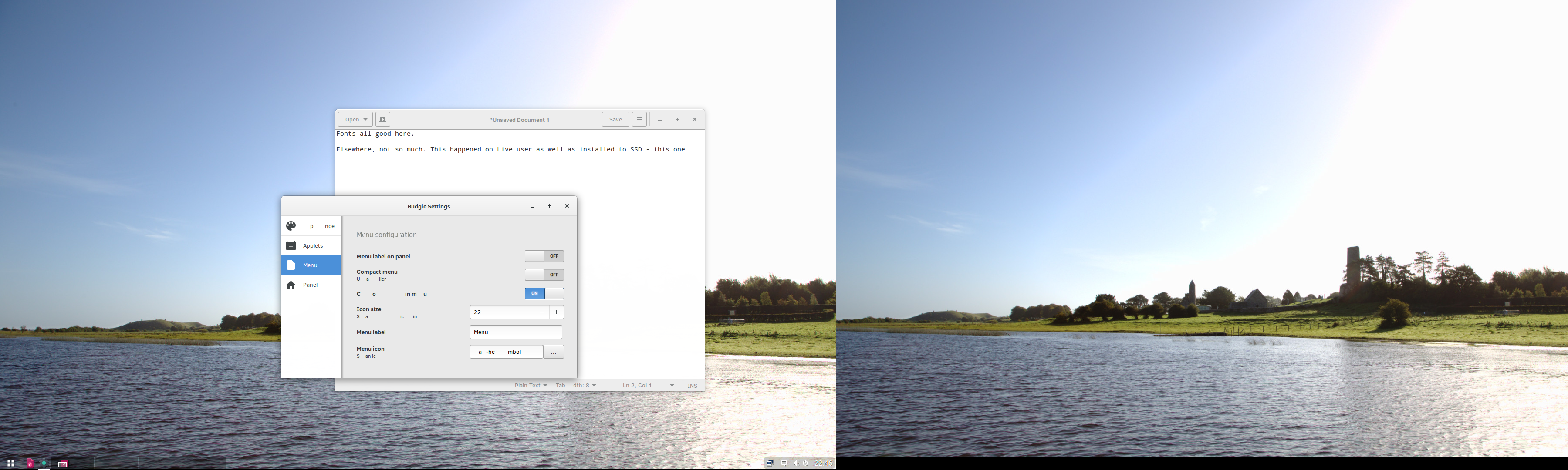
Task: Toggle the Menu label on panel switch
Action: pos(544,256)
